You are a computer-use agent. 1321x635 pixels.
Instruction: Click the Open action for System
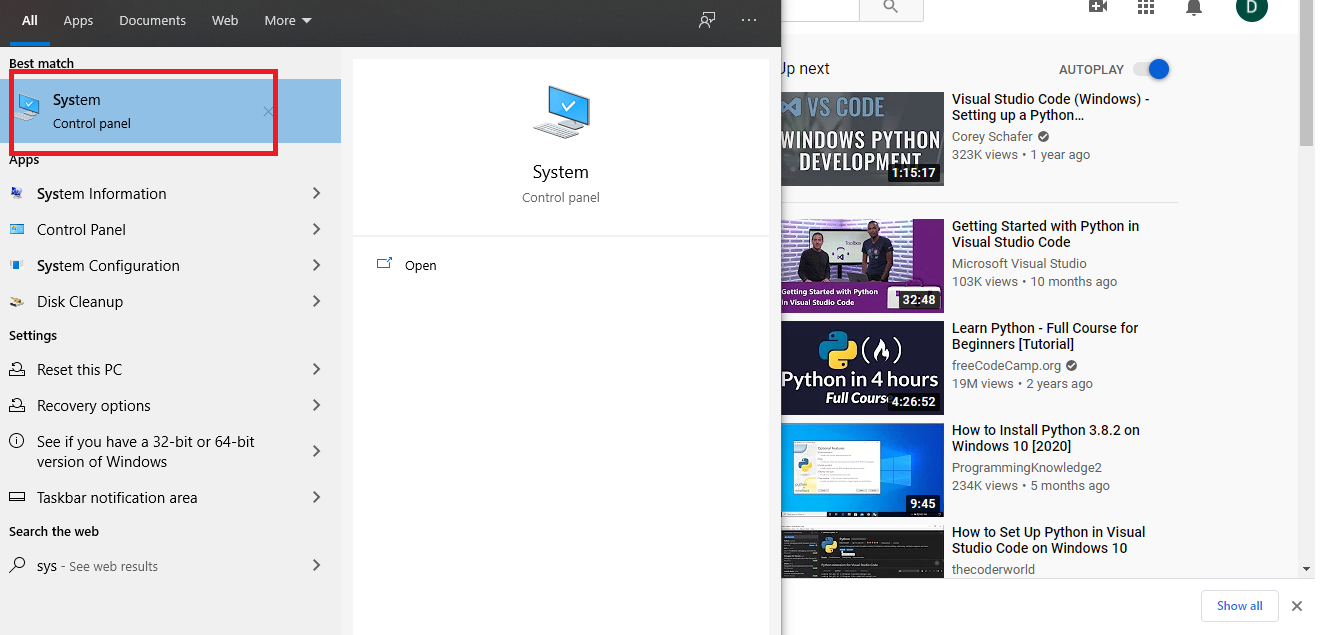tap(421, 265)
